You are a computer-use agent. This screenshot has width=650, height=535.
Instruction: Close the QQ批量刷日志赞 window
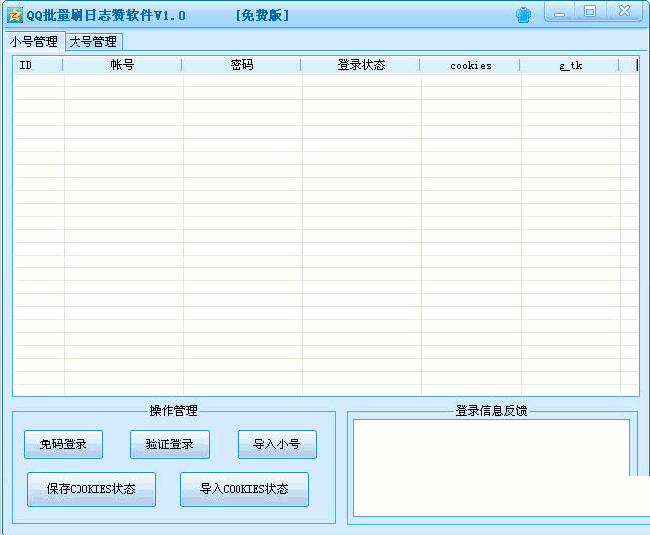pyautogui.click(x=624, y=12)
